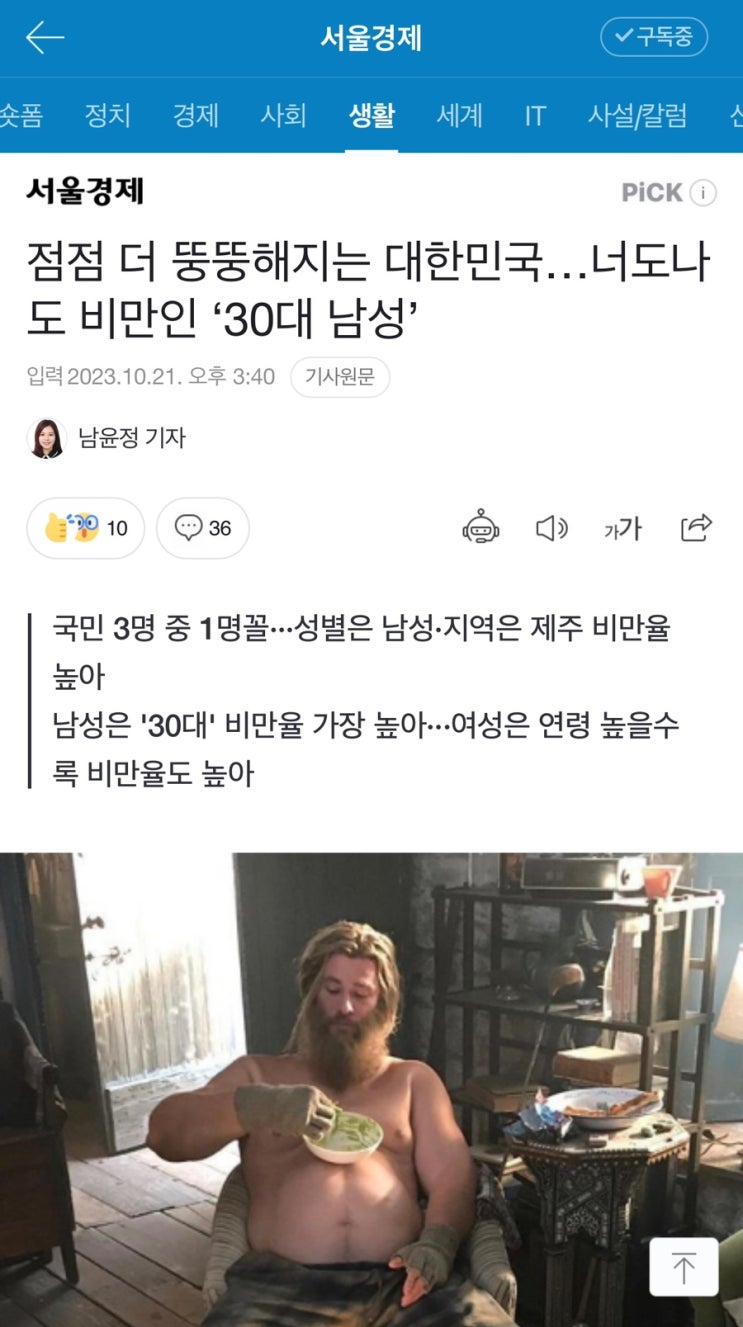This screenshot has width=743, height=1327.
Task: Open the 사설/칼럼 tab
Action: (x=637, y=116)
